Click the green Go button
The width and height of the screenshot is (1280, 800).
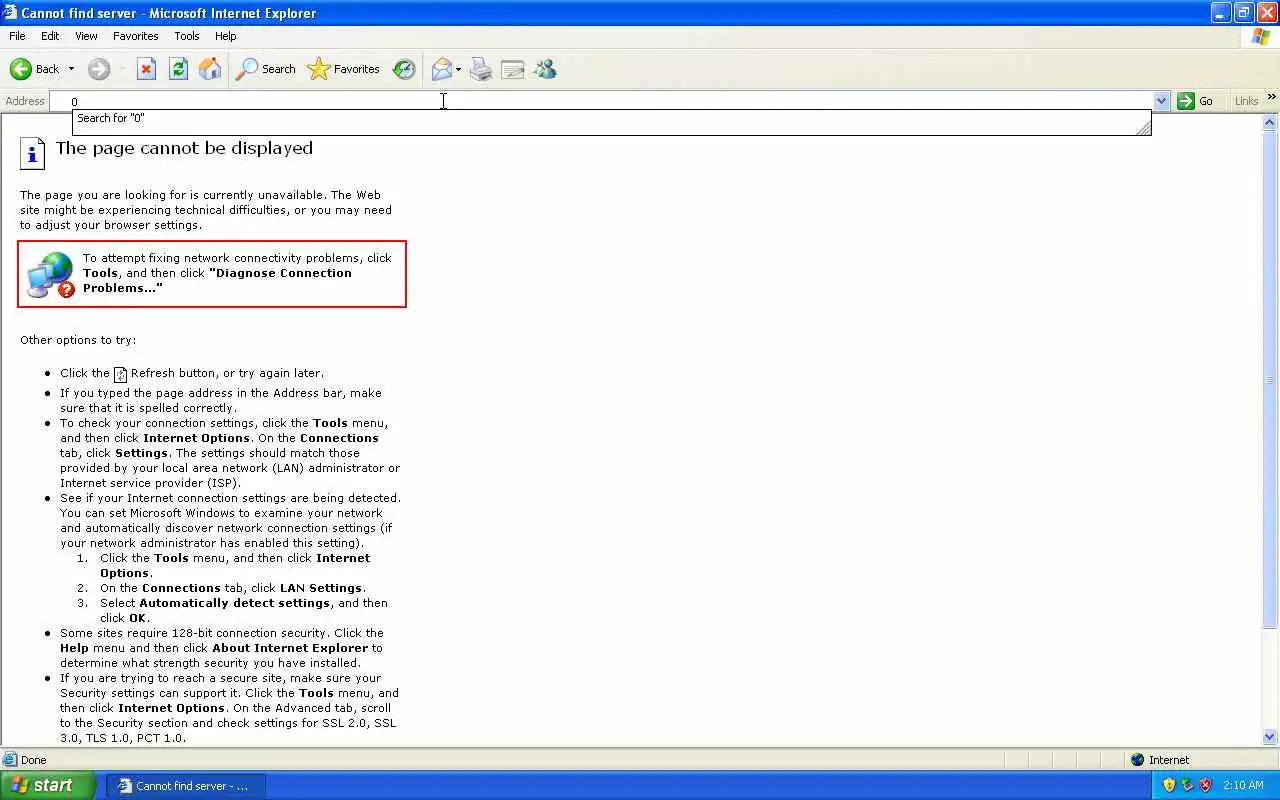coord(1197,101)
